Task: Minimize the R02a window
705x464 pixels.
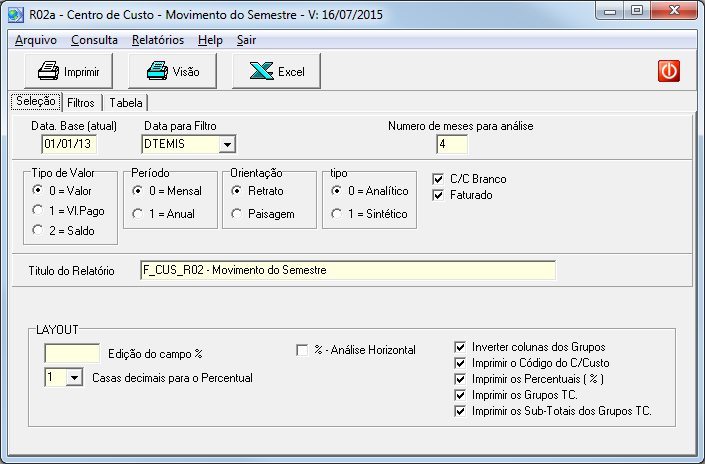Action: pyautogui.click(x=610, y=11)
